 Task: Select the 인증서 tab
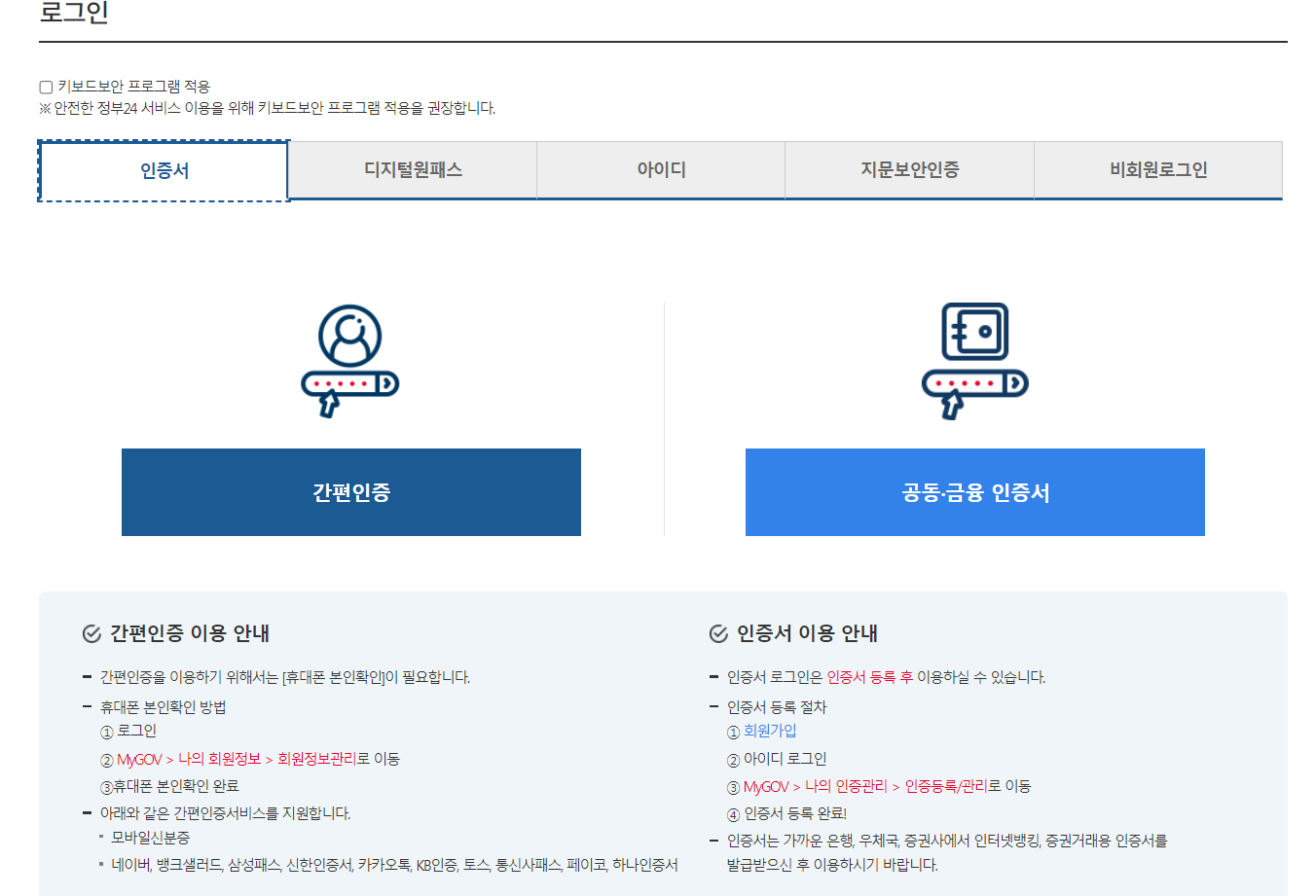click(163, 169)
